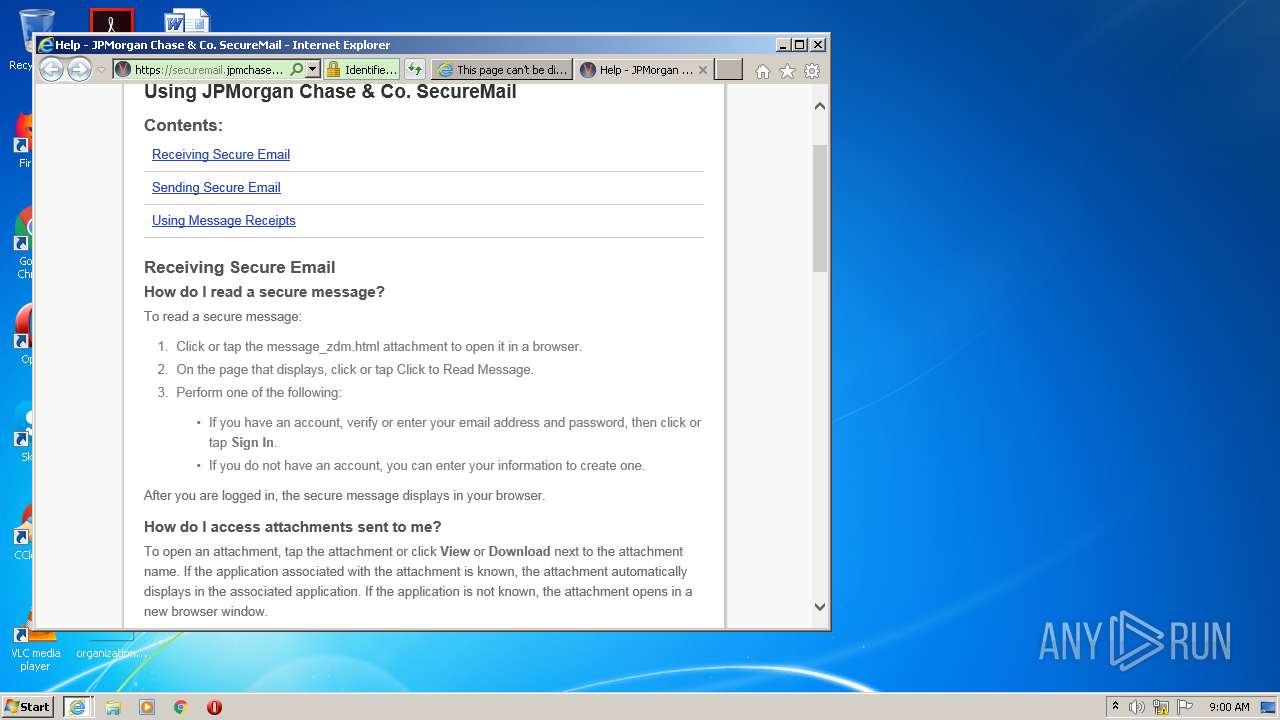Open Favorites star icon
The width and height of the screenshot is (1280, 720).
pos(788,71)
